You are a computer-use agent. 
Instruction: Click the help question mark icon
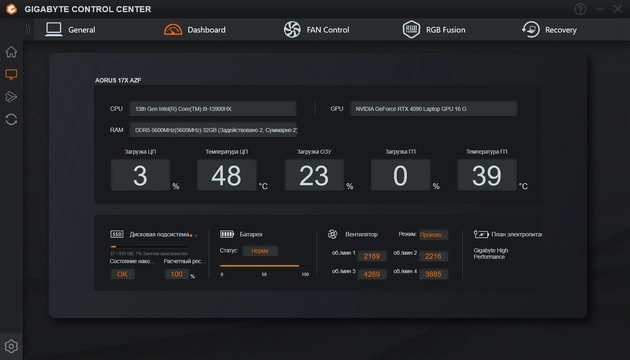[x=580, y=9]
